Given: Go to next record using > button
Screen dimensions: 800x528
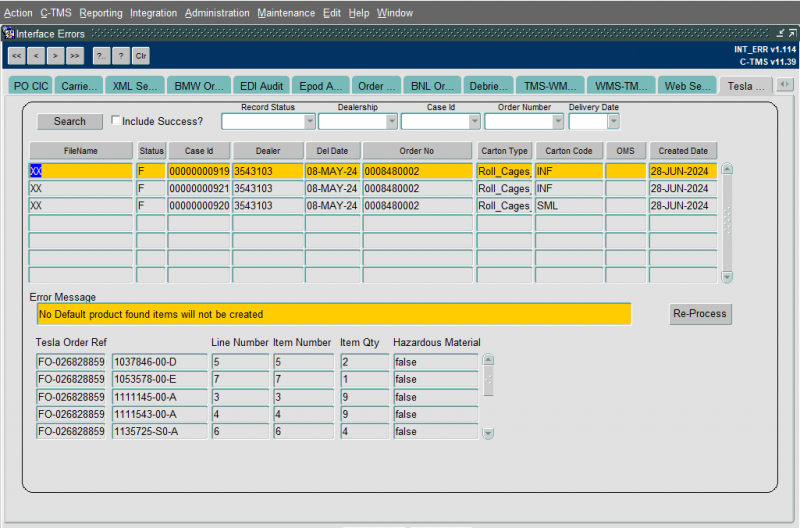Looking at the screenshot, I should tap(55, 56).
